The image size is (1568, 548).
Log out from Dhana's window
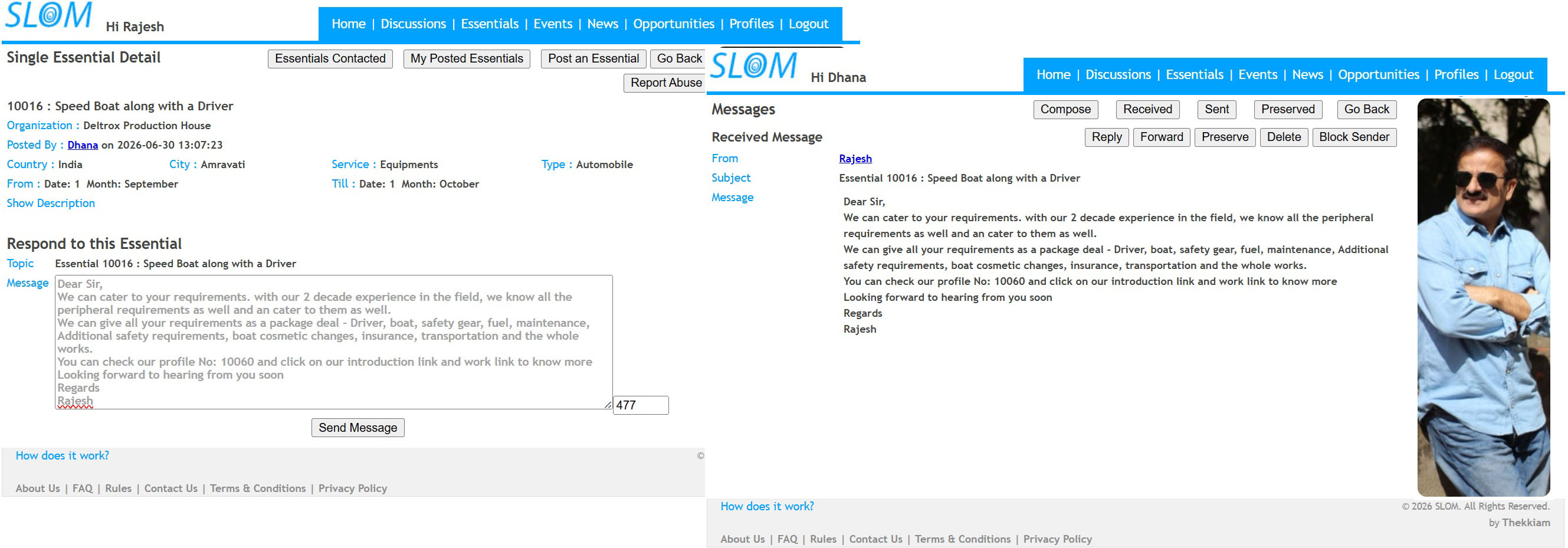[x=1513, y=74]
